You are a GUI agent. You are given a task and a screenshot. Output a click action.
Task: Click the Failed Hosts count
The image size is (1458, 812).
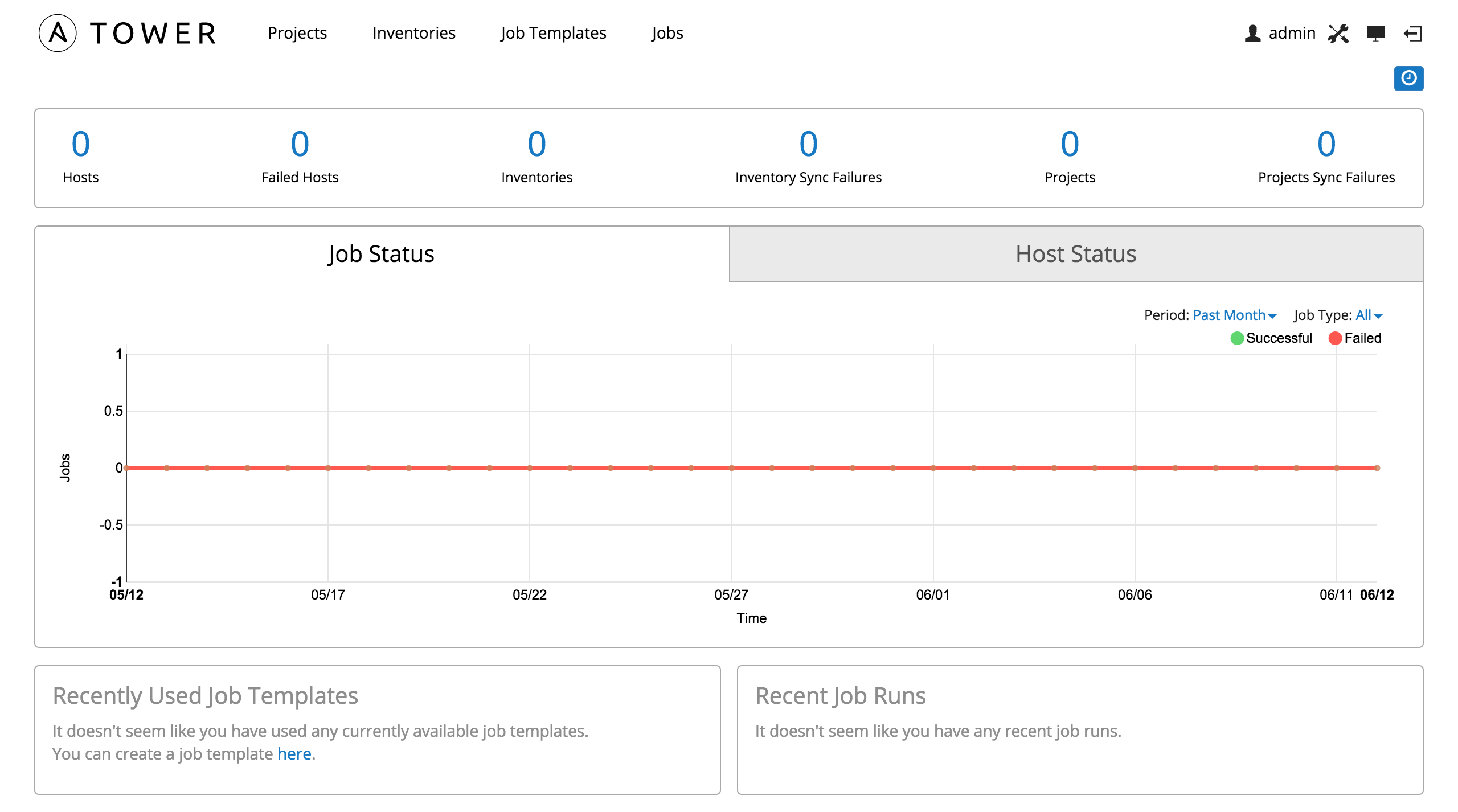pos(300,143)
